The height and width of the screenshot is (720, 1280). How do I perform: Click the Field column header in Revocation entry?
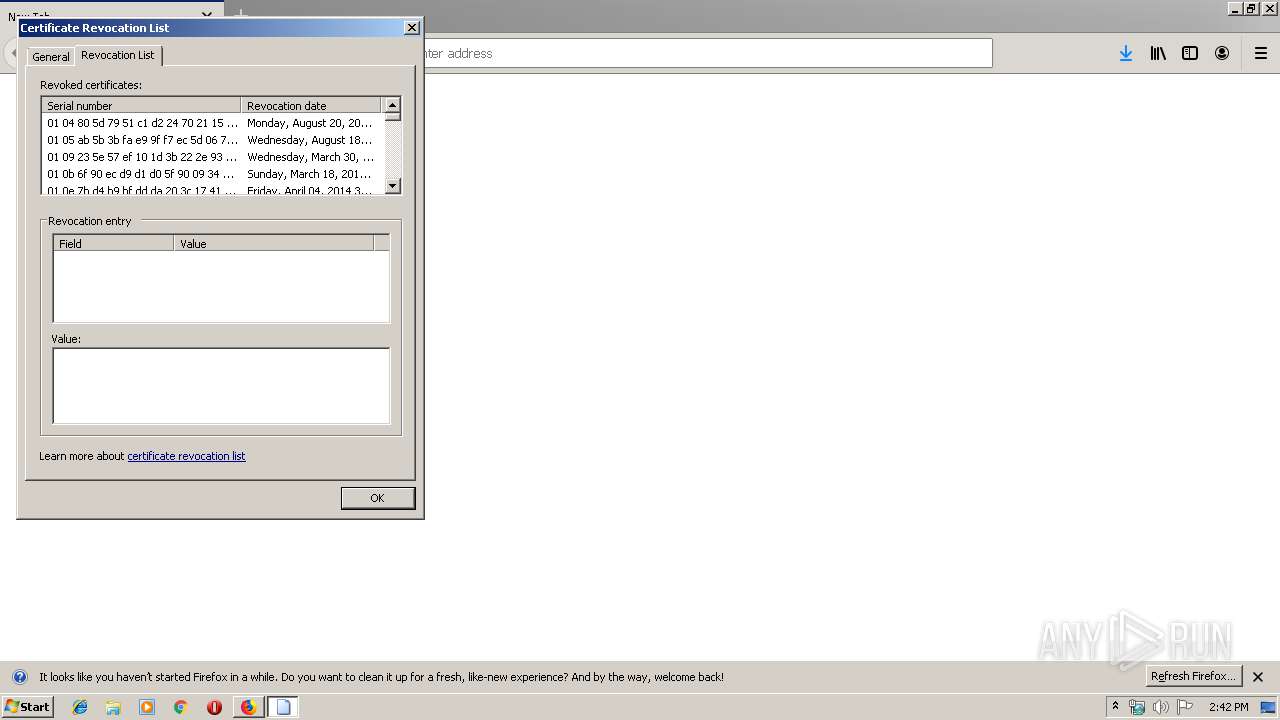(113, 243)
